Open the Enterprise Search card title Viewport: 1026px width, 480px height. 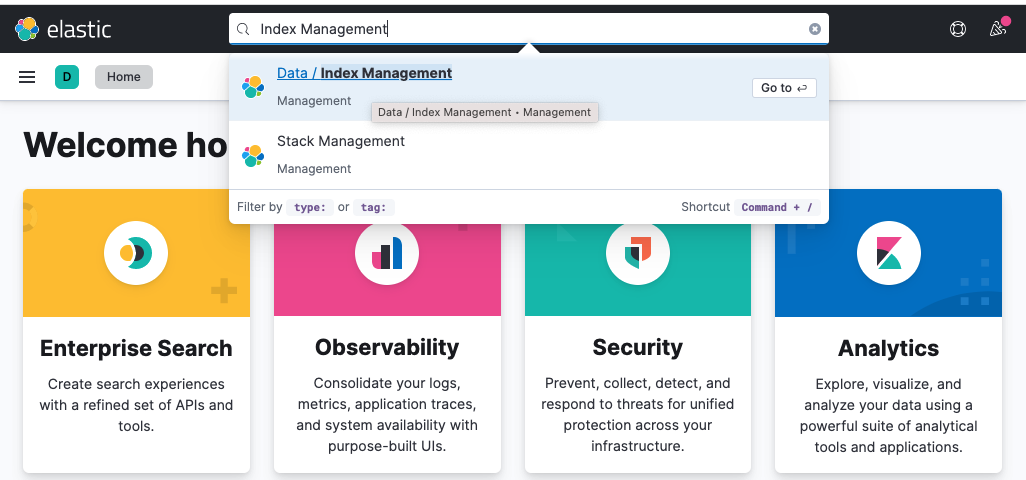pos(136,349)
